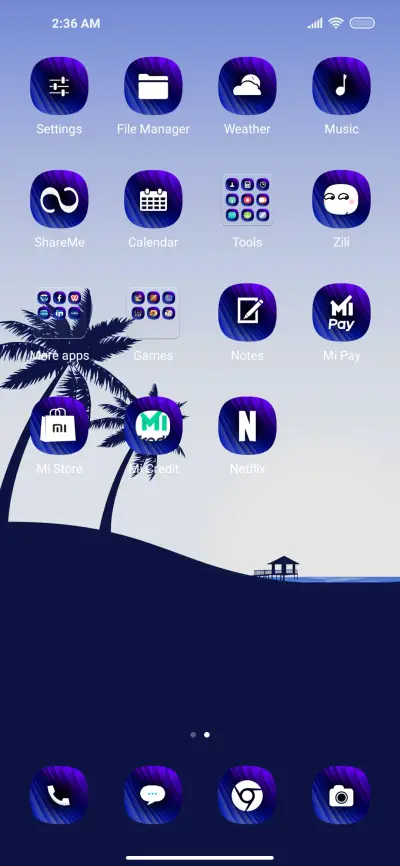This screenshot has width=400, height=866.
Task: Open Messages app in dock
Action: (153, 795)
